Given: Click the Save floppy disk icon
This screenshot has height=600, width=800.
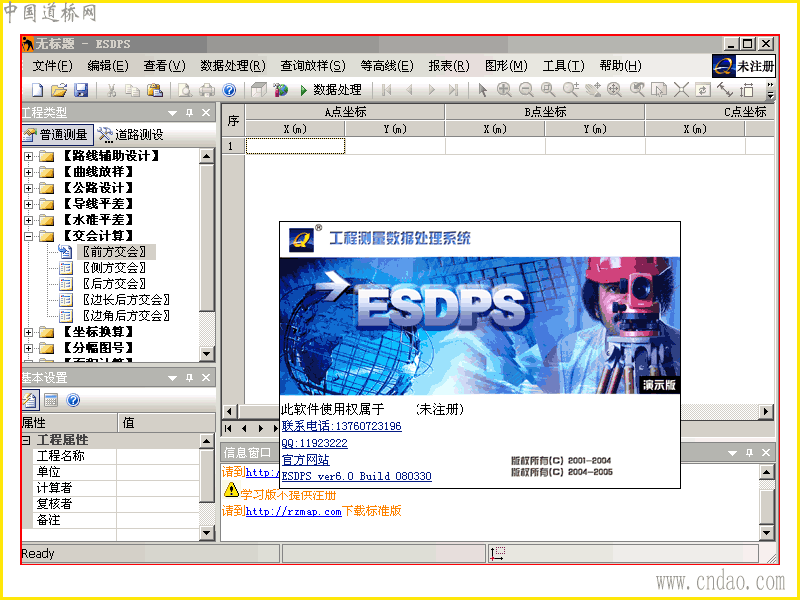Looking at the screenshot, I should pos(81,90).
